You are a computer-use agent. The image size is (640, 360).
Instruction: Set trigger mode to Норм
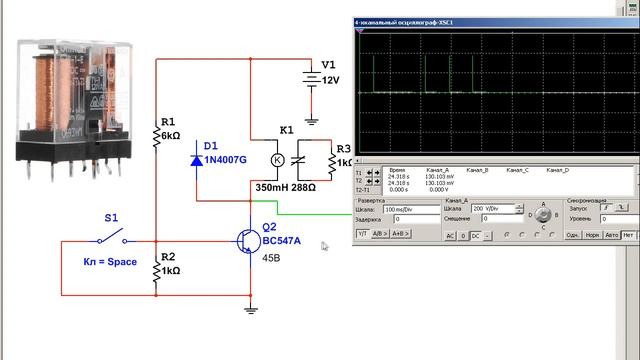pyautogui.click(x=592, y=235)
